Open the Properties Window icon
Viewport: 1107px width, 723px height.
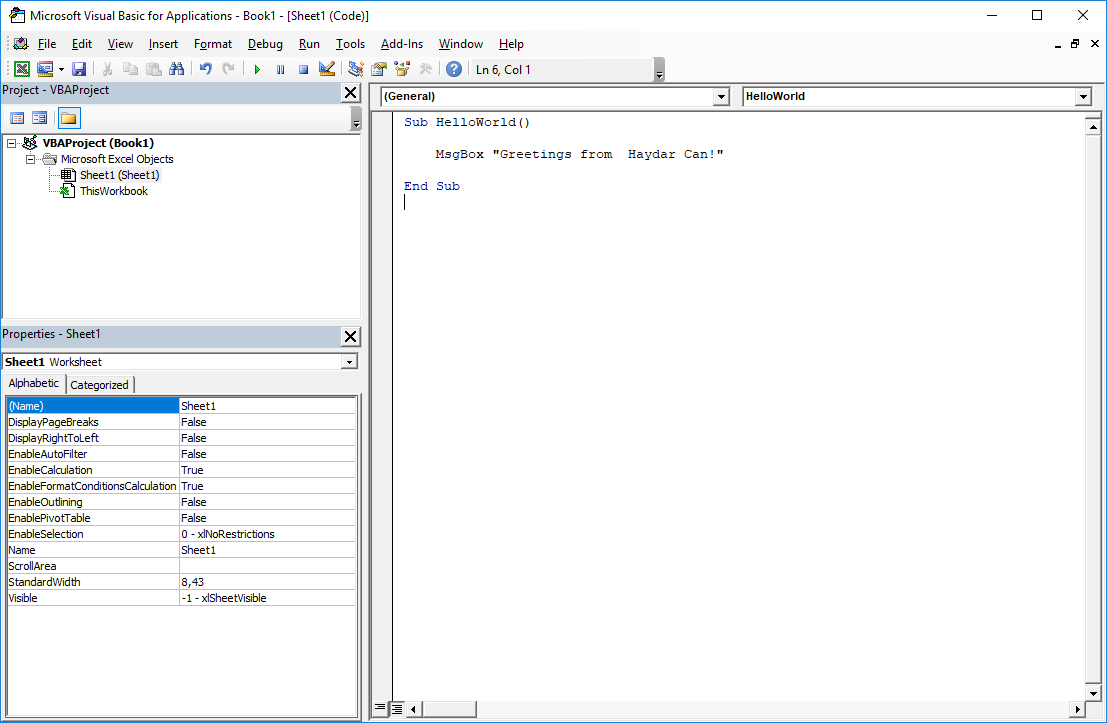(379, 69)
